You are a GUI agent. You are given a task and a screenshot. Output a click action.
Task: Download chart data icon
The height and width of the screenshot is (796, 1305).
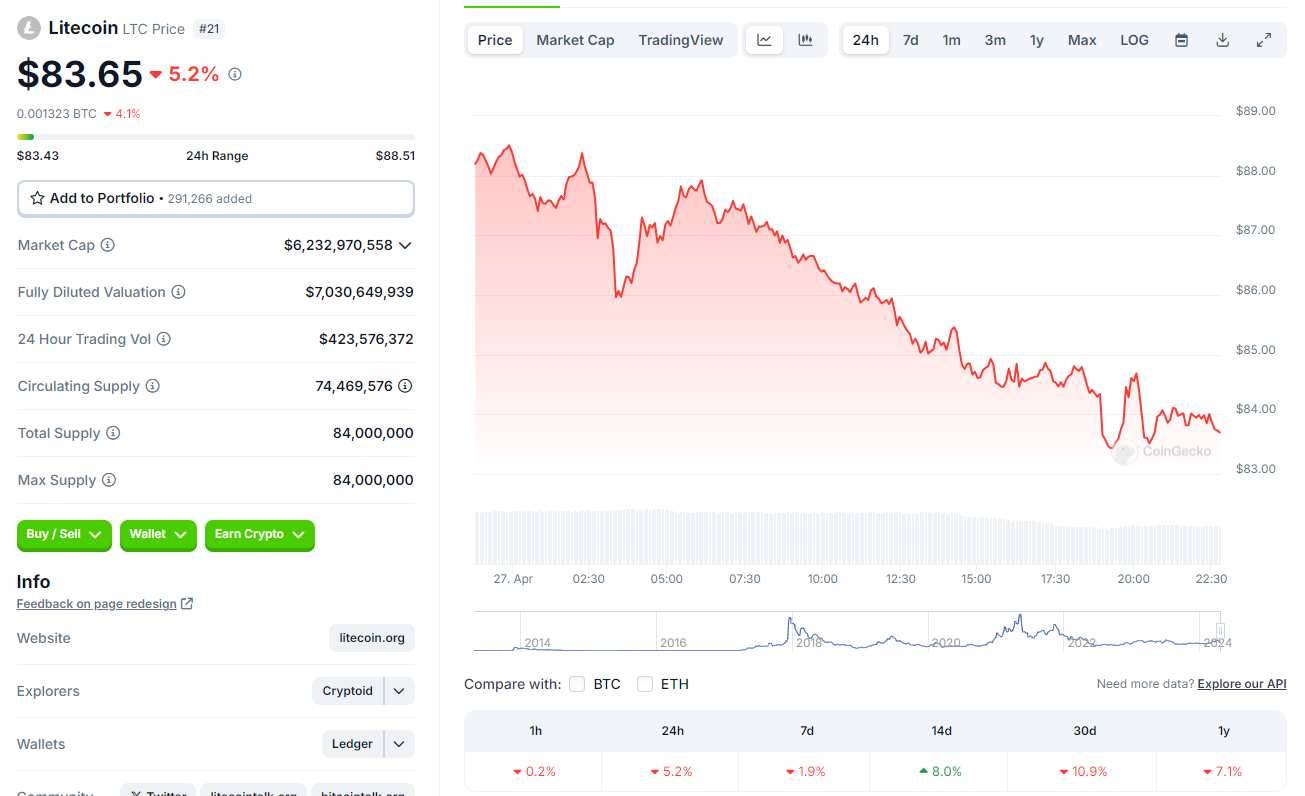pos(1222,40)
